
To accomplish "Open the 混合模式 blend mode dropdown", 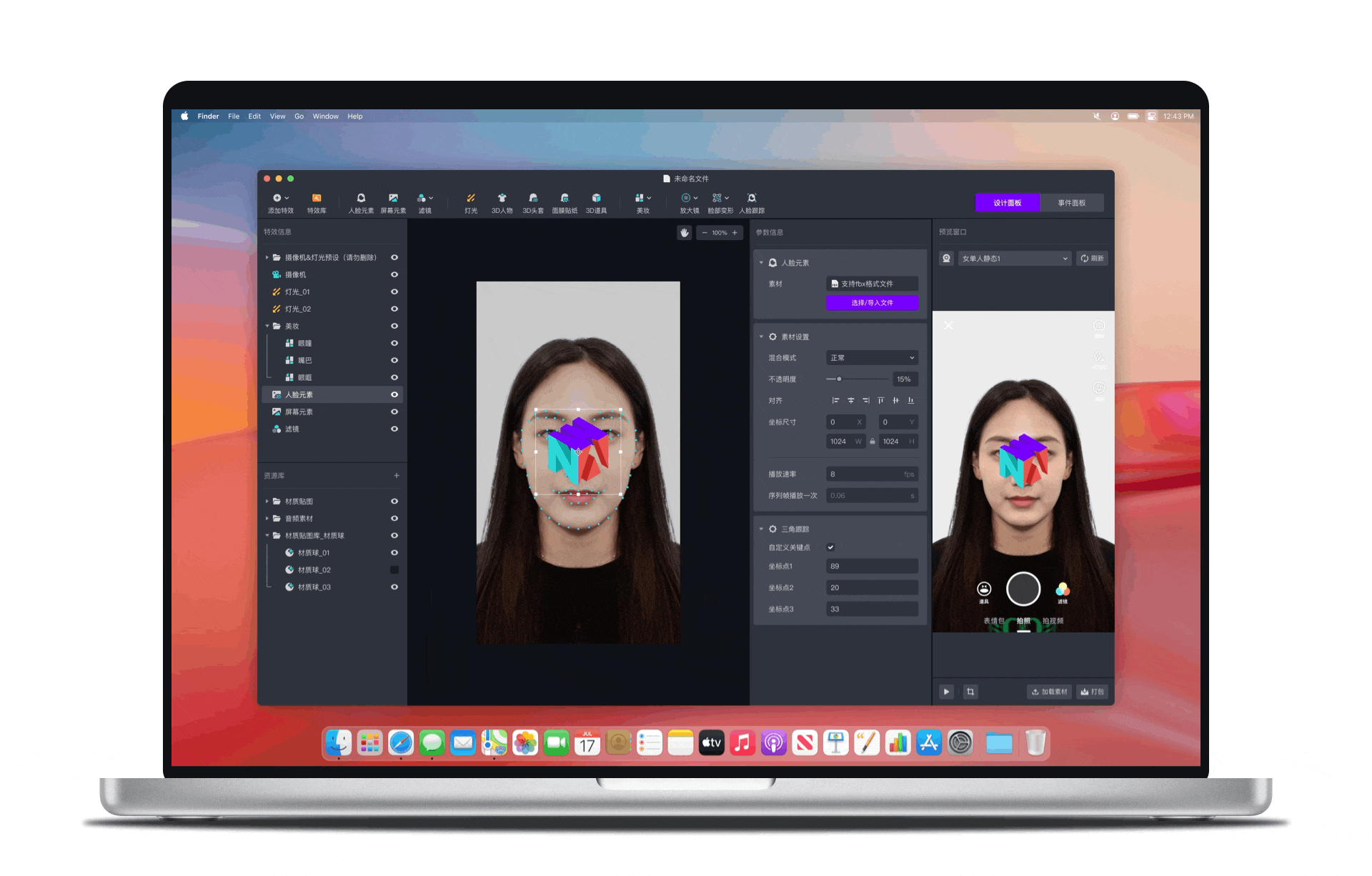I will point(872,358).
